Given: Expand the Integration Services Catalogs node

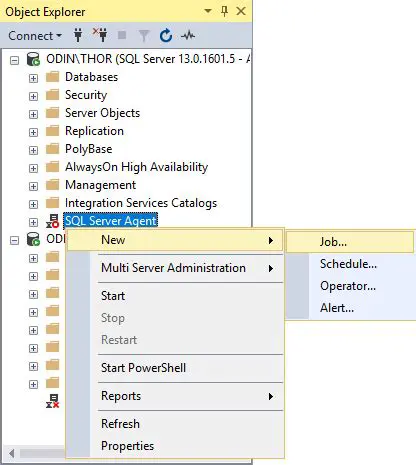Looking at the screenshot, I should pos(33,204).
